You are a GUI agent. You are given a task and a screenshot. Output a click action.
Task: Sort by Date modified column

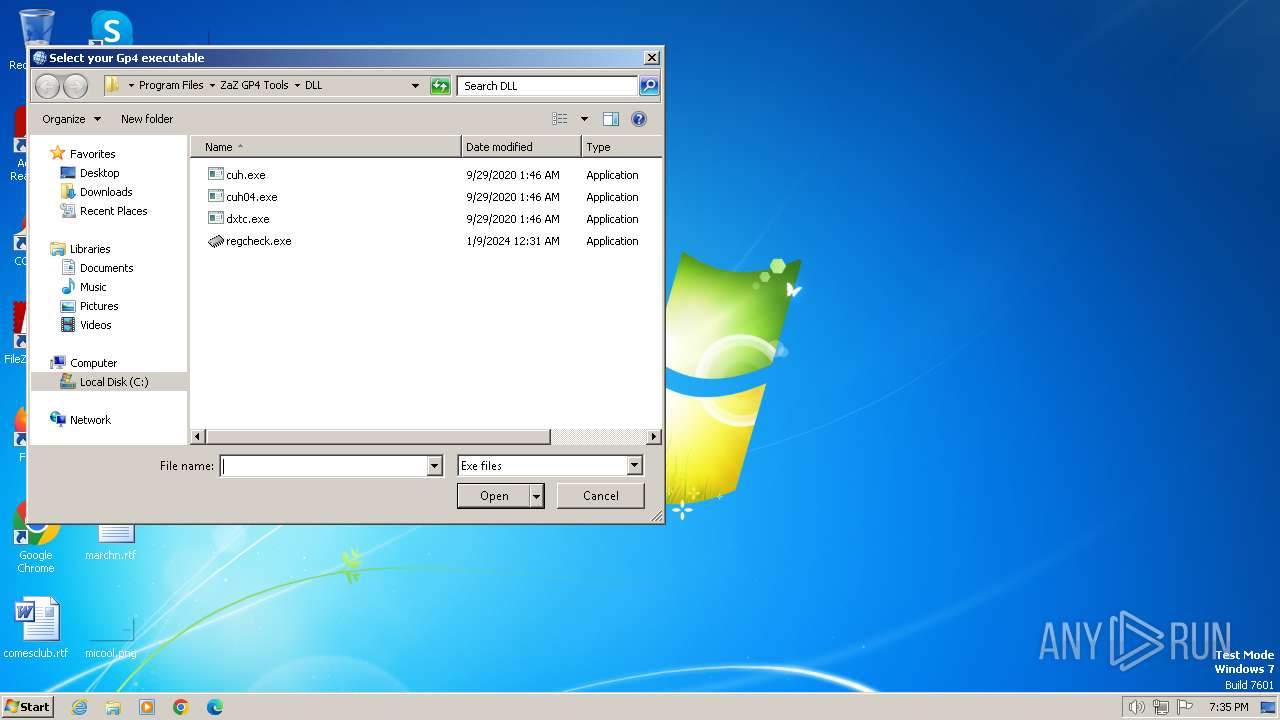pos(521,147)
